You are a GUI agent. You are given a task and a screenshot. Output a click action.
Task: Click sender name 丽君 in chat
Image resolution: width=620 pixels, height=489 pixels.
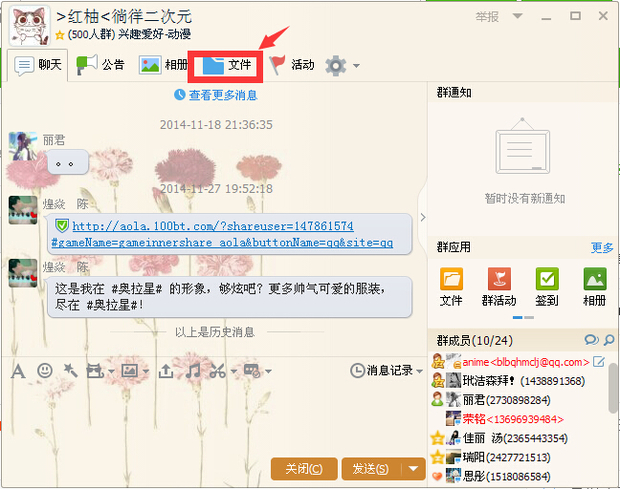[54, 140]
